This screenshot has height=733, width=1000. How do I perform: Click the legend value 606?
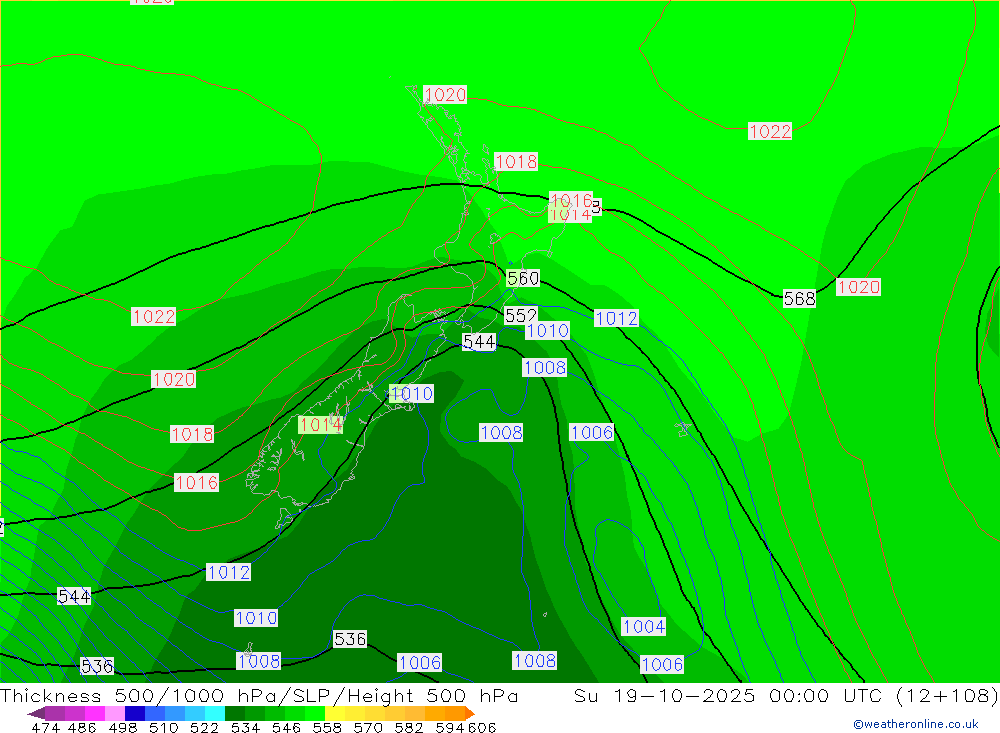coord(482,727)
